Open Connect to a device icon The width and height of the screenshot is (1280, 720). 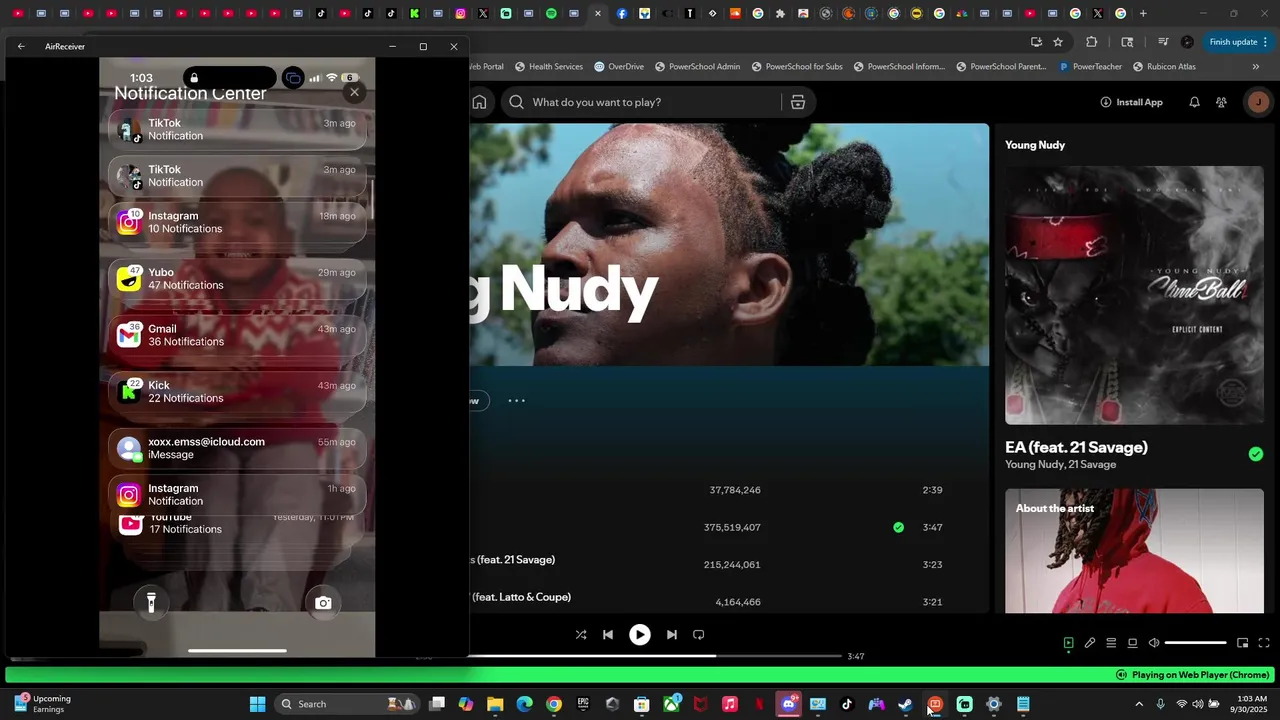pos(1132,643)
